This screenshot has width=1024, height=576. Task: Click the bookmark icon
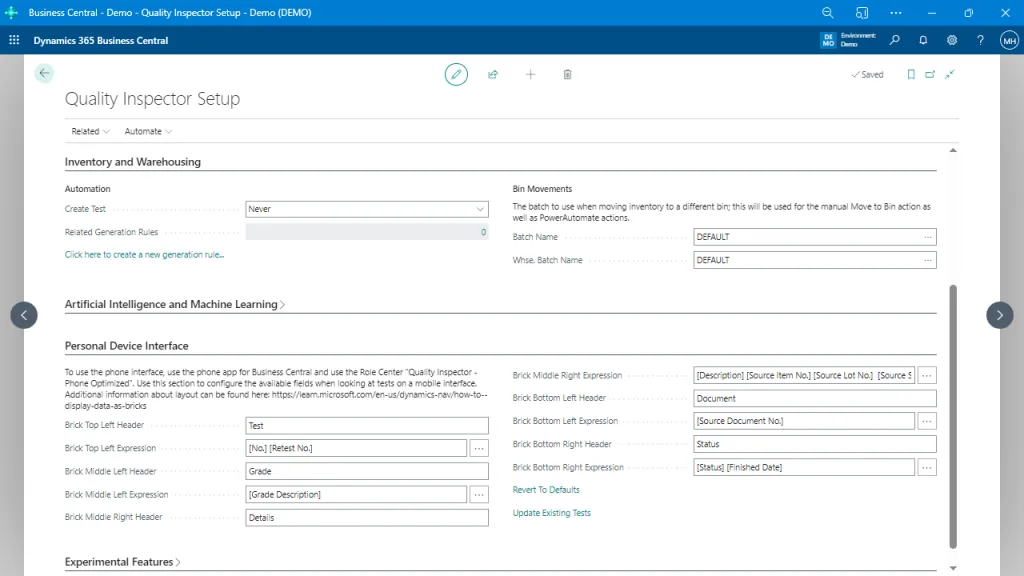pos(910,74)
